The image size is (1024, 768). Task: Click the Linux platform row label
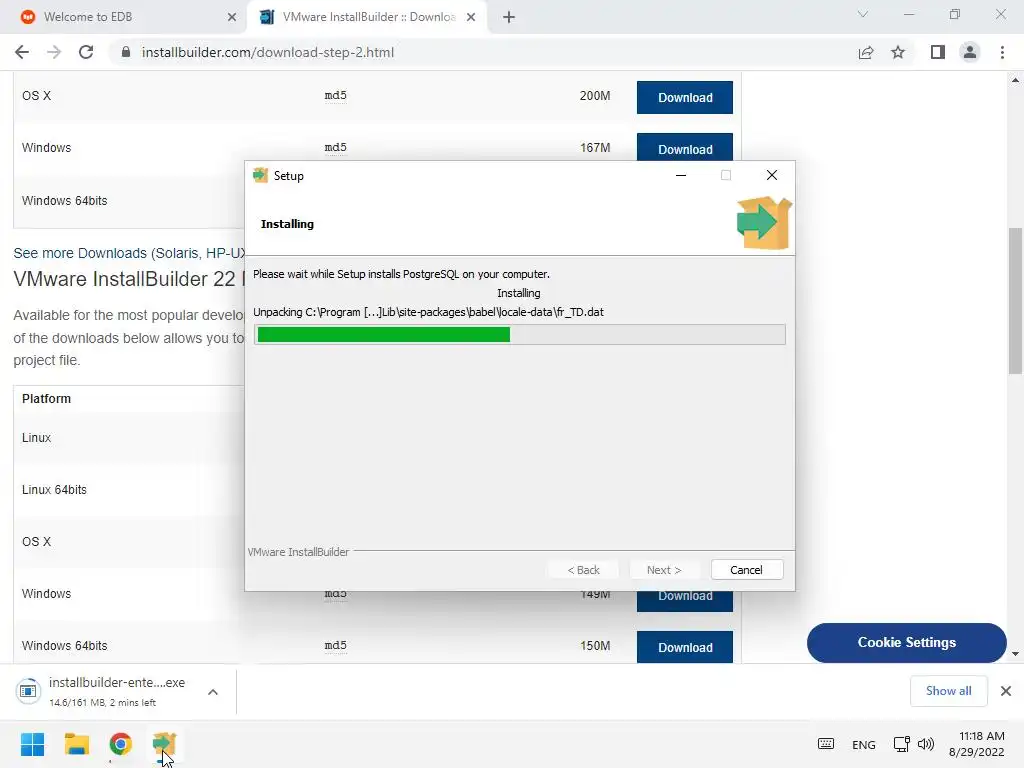click(36, 438)
